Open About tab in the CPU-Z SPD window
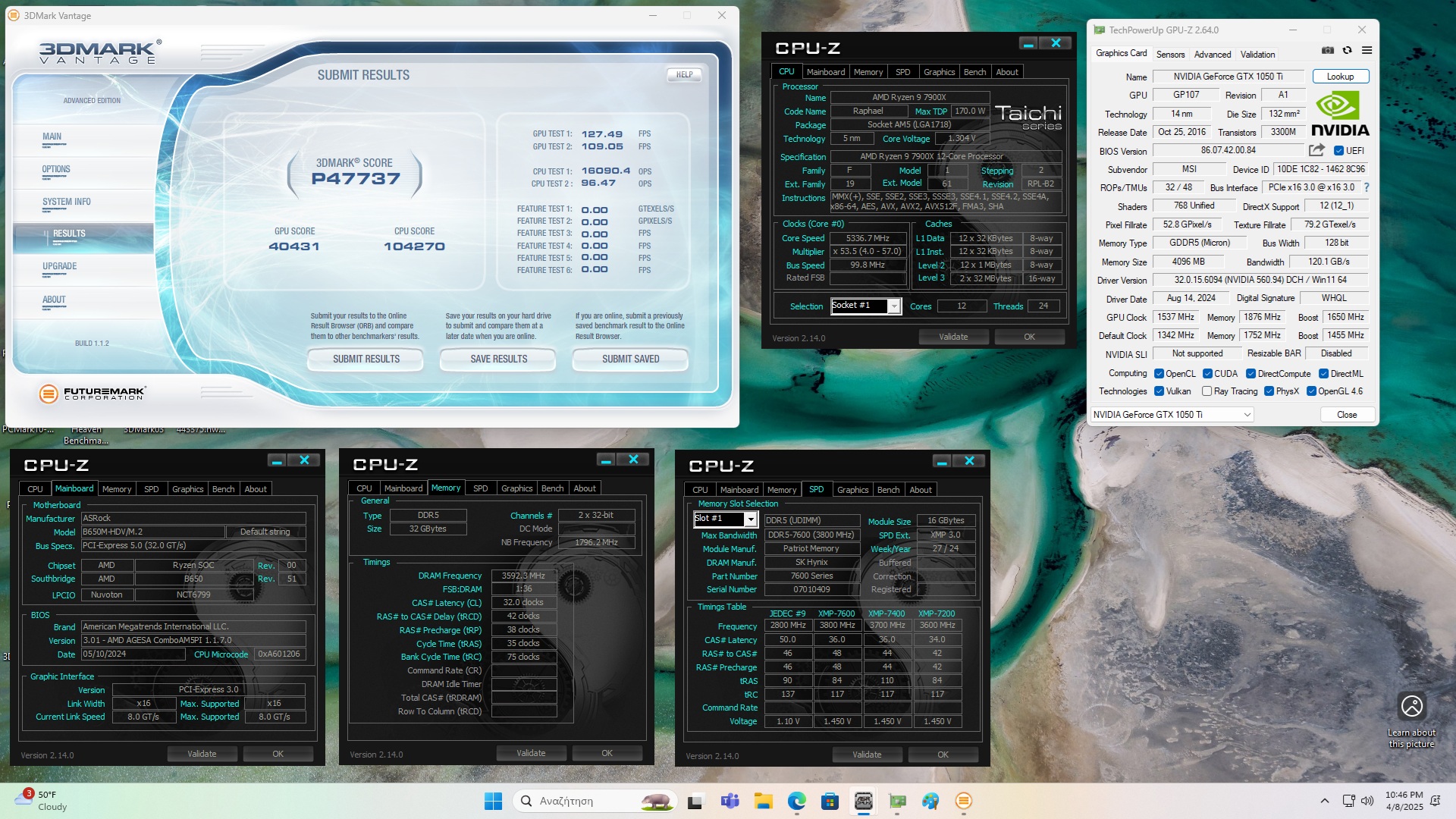The height and width of the screenshot is (819, 1456). click(921, 490)
